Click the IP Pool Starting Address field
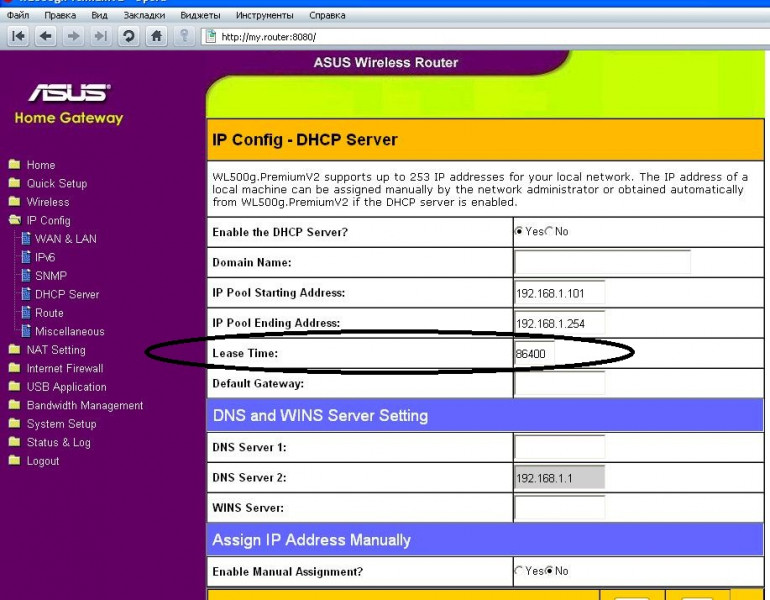This screenshot has width=770, height=600. (x=559, y=293)
